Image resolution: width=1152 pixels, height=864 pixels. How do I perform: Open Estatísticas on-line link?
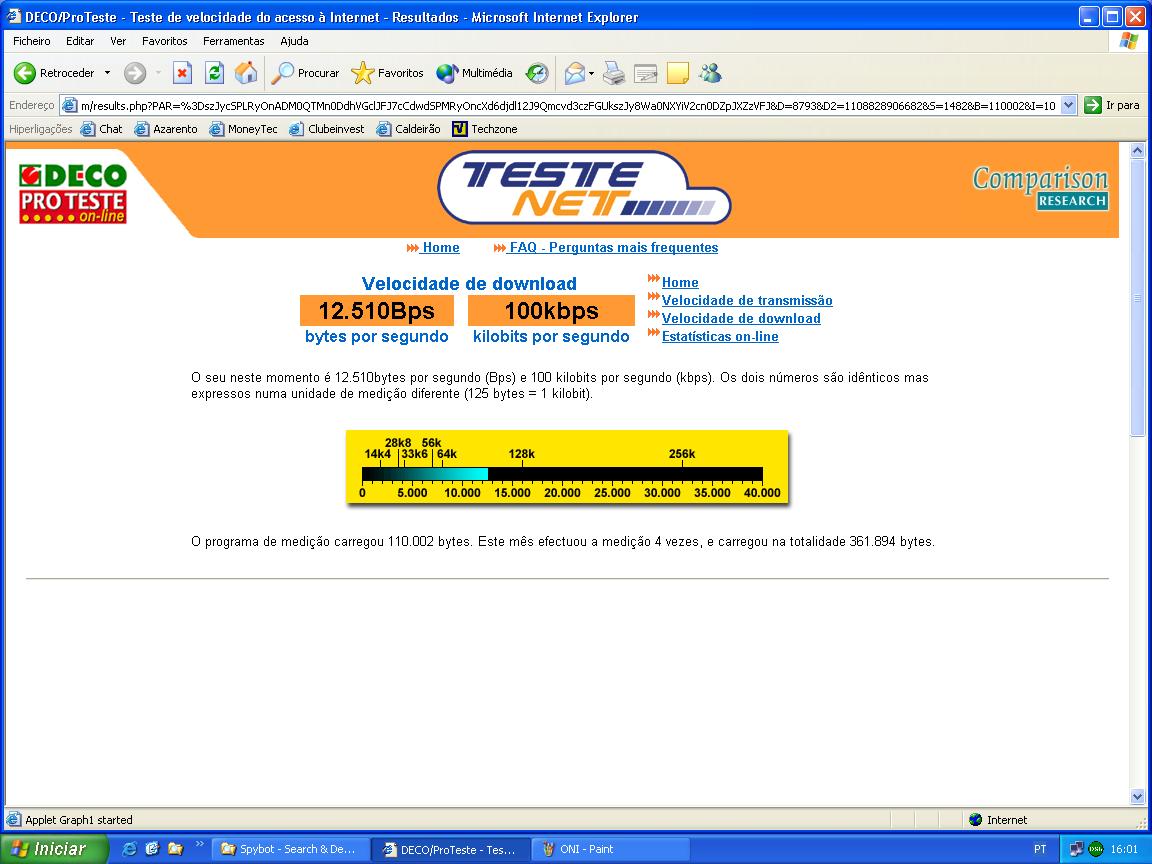(x=720, y=336)
